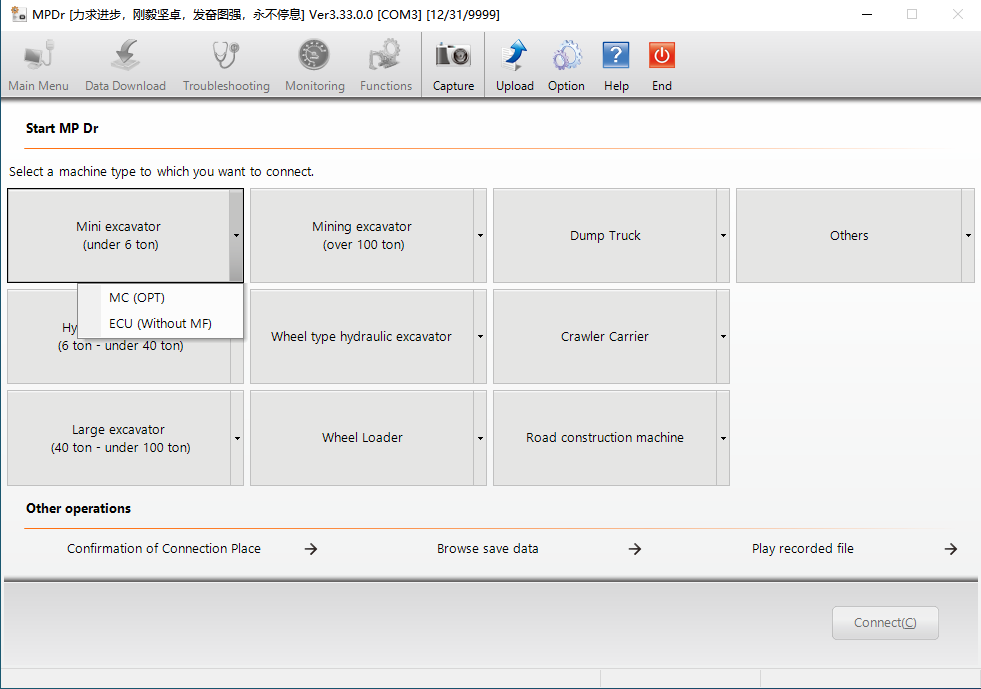Screen dimensions: 981x689
Task: Open the Browse save data link
Action: point(487,549)
